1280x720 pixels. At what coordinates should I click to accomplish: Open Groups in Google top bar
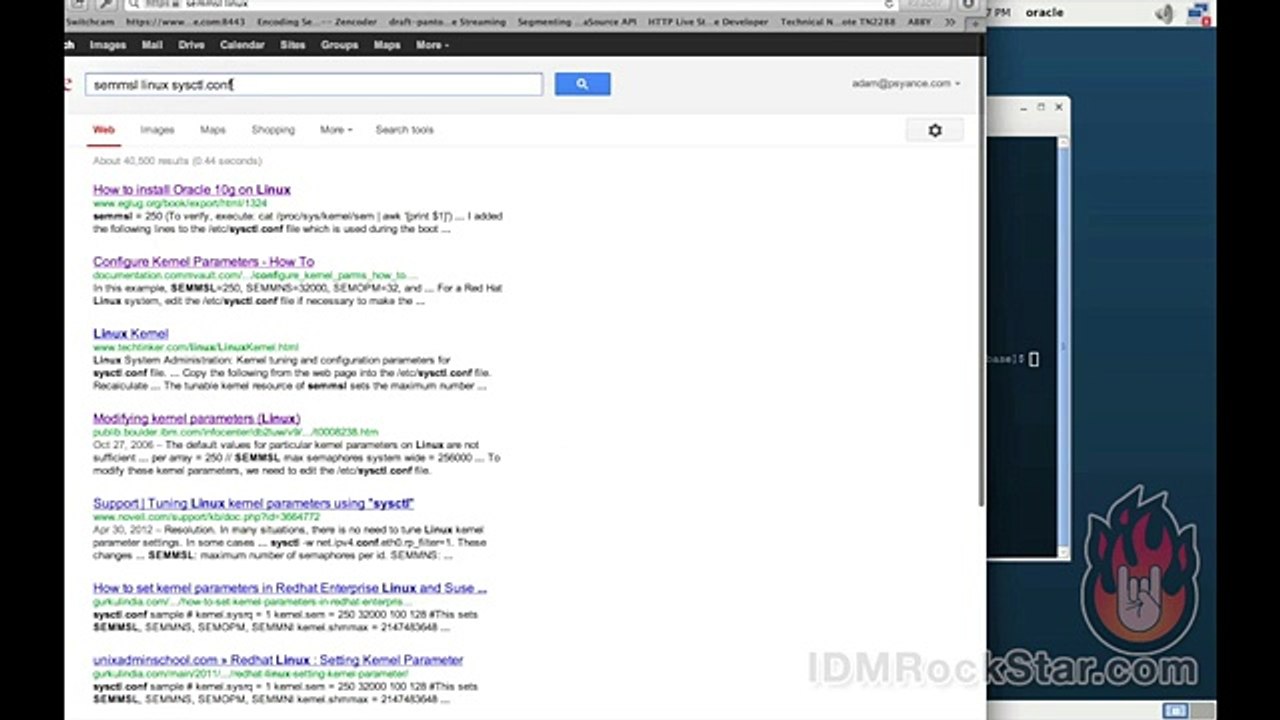click(x=340, y=45)
